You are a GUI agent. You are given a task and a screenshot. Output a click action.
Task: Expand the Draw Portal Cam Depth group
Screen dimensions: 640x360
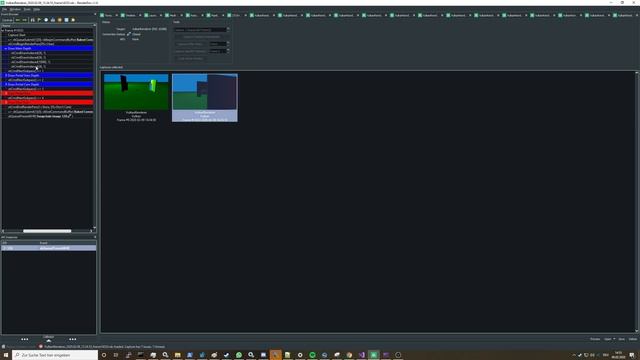[6, 84]
